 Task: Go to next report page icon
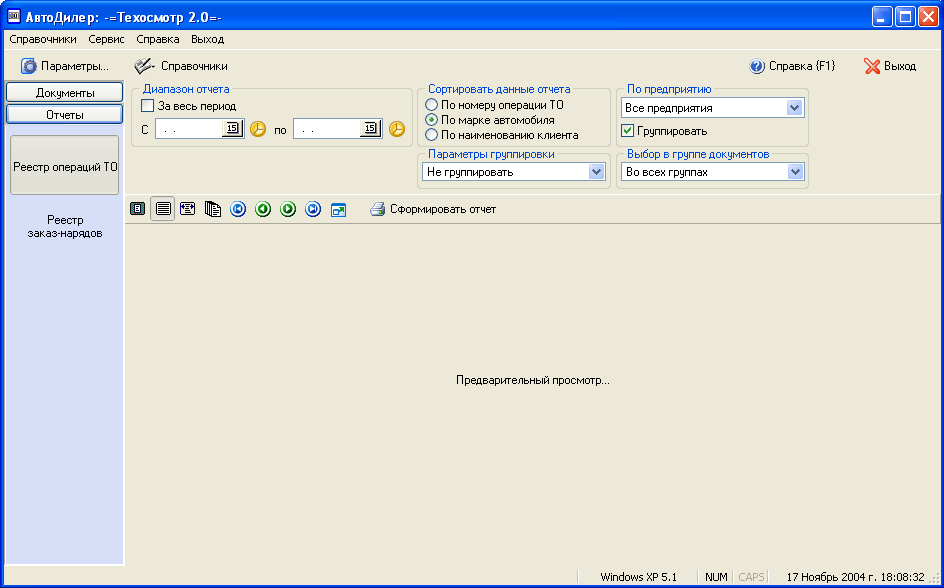pyautogui.click(x=288, y=209)
